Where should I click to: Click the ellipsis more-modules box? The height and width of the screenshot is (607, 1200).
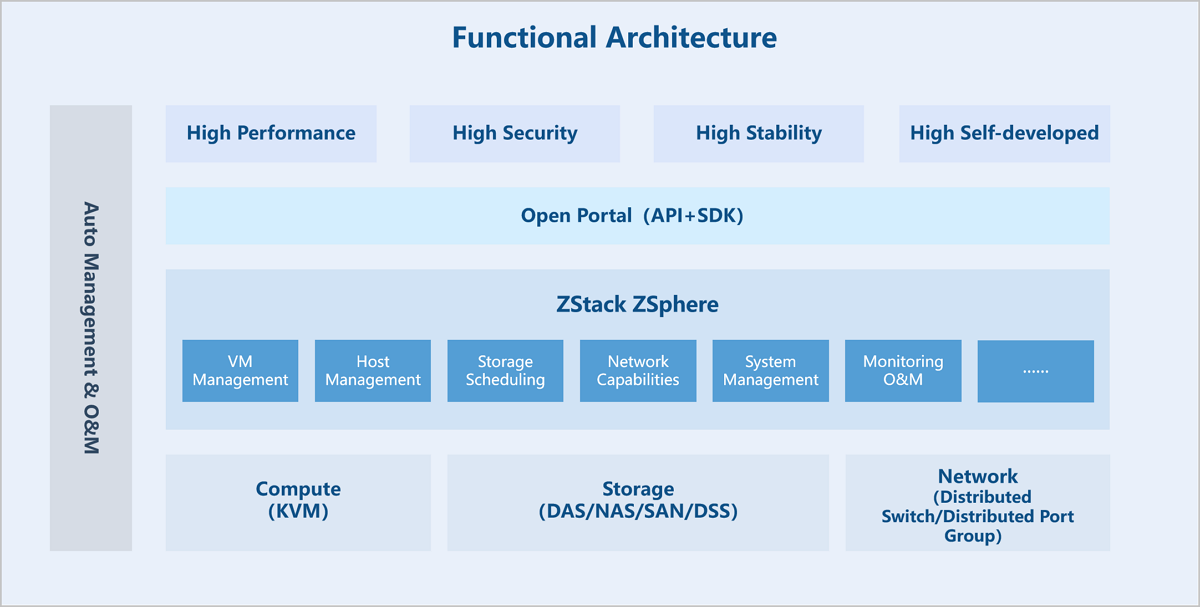coord(1035,371)
